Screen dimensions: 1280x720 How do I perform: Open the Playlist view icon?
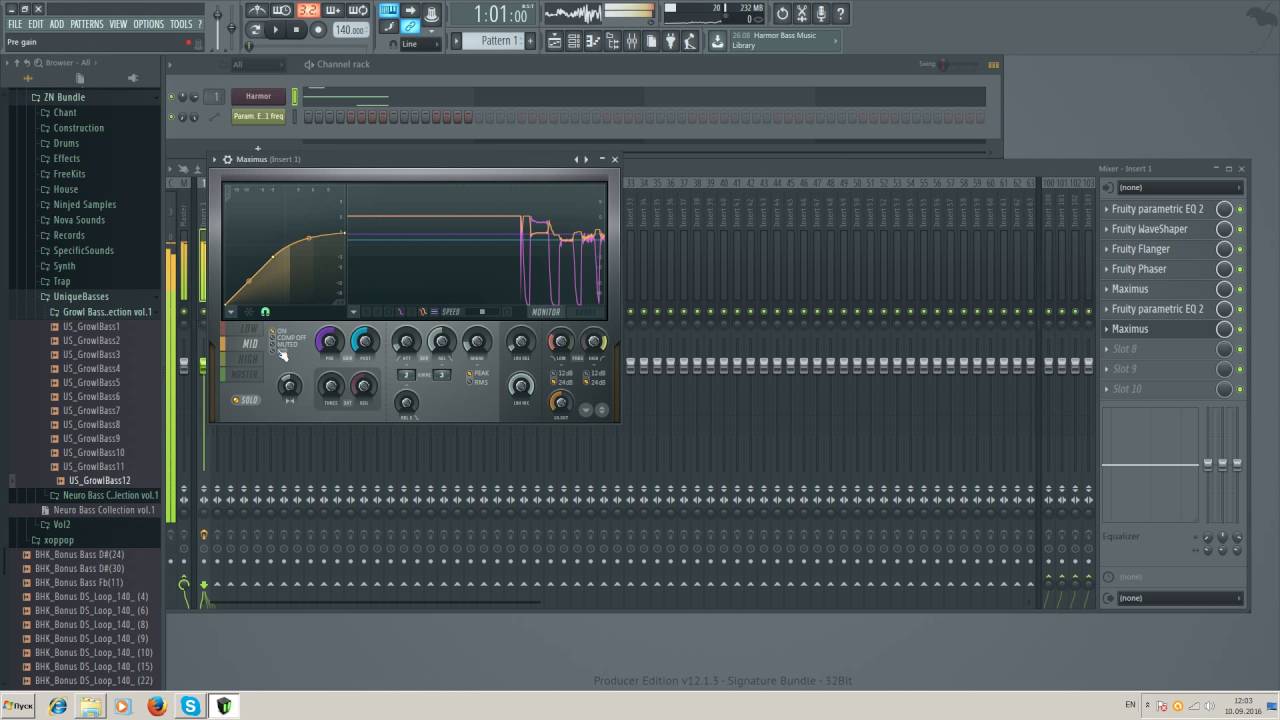tap(553, 41)
